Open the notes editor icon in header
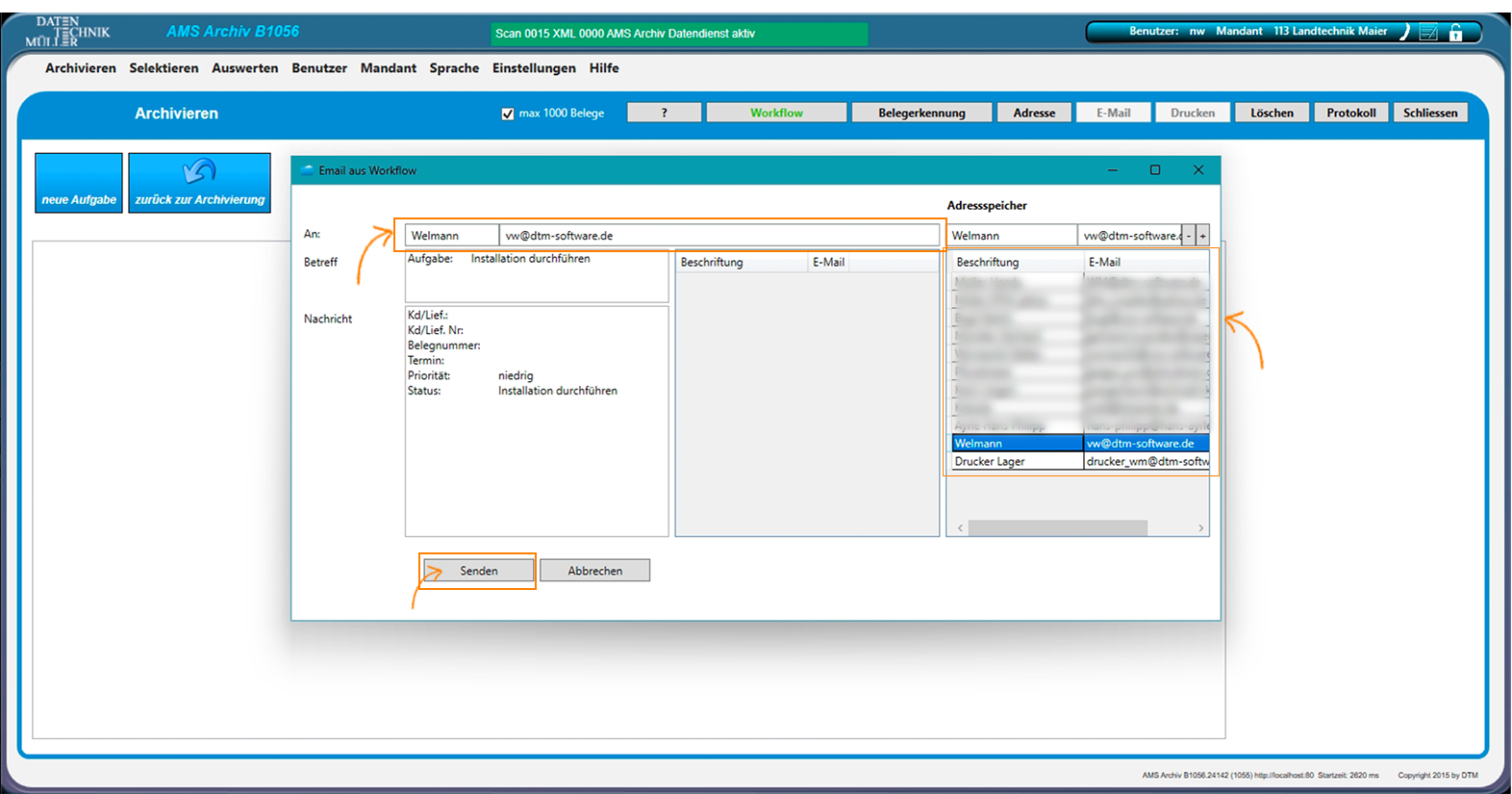This screenshot has width=1512, height=794. tap(1429, 33)
